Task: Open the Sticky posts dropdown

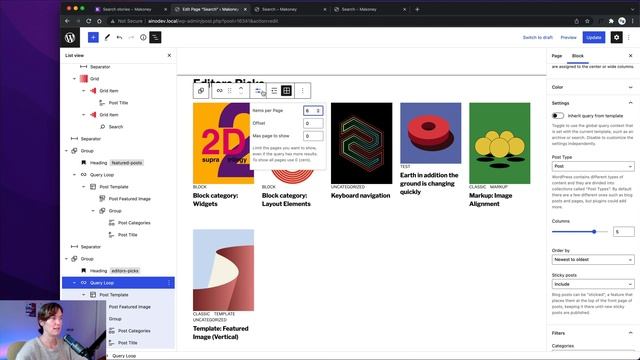Action: pos(593,284)
